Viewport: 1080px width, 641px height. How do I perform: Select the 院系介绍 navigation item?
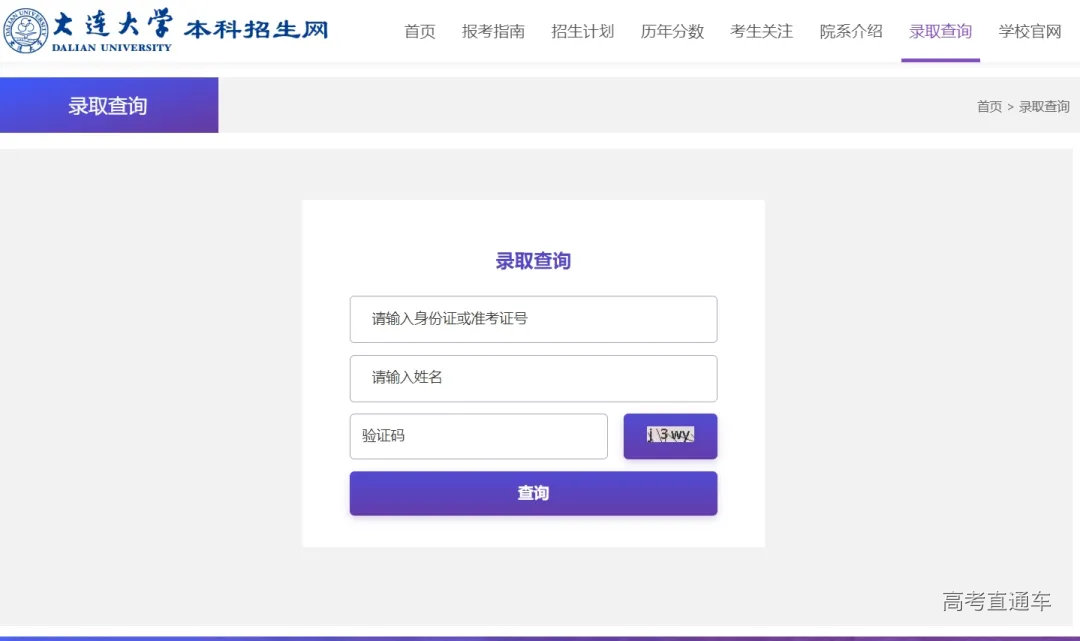coord(851,31)
